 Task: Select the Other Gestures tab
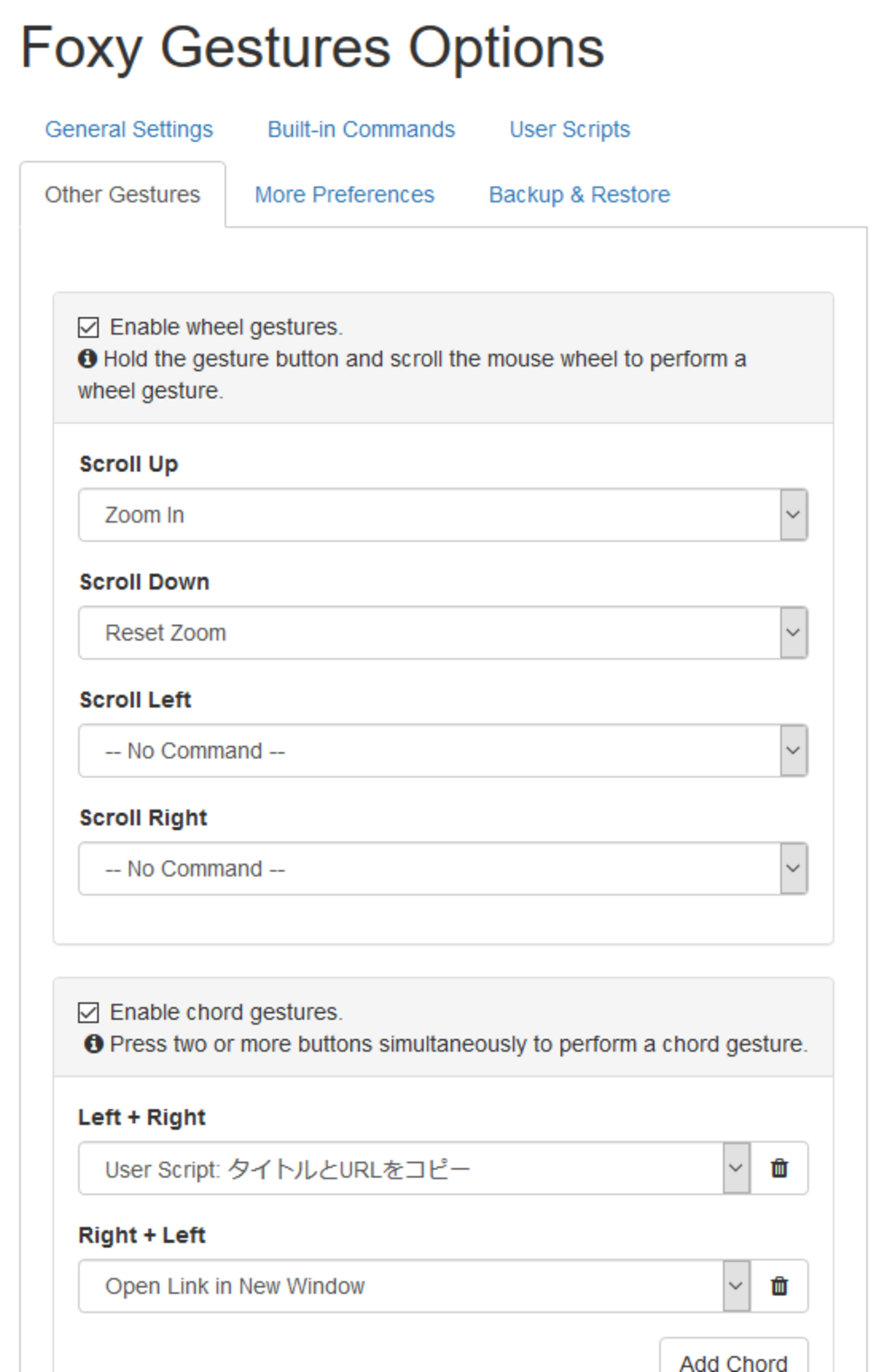tap(122, 195)
